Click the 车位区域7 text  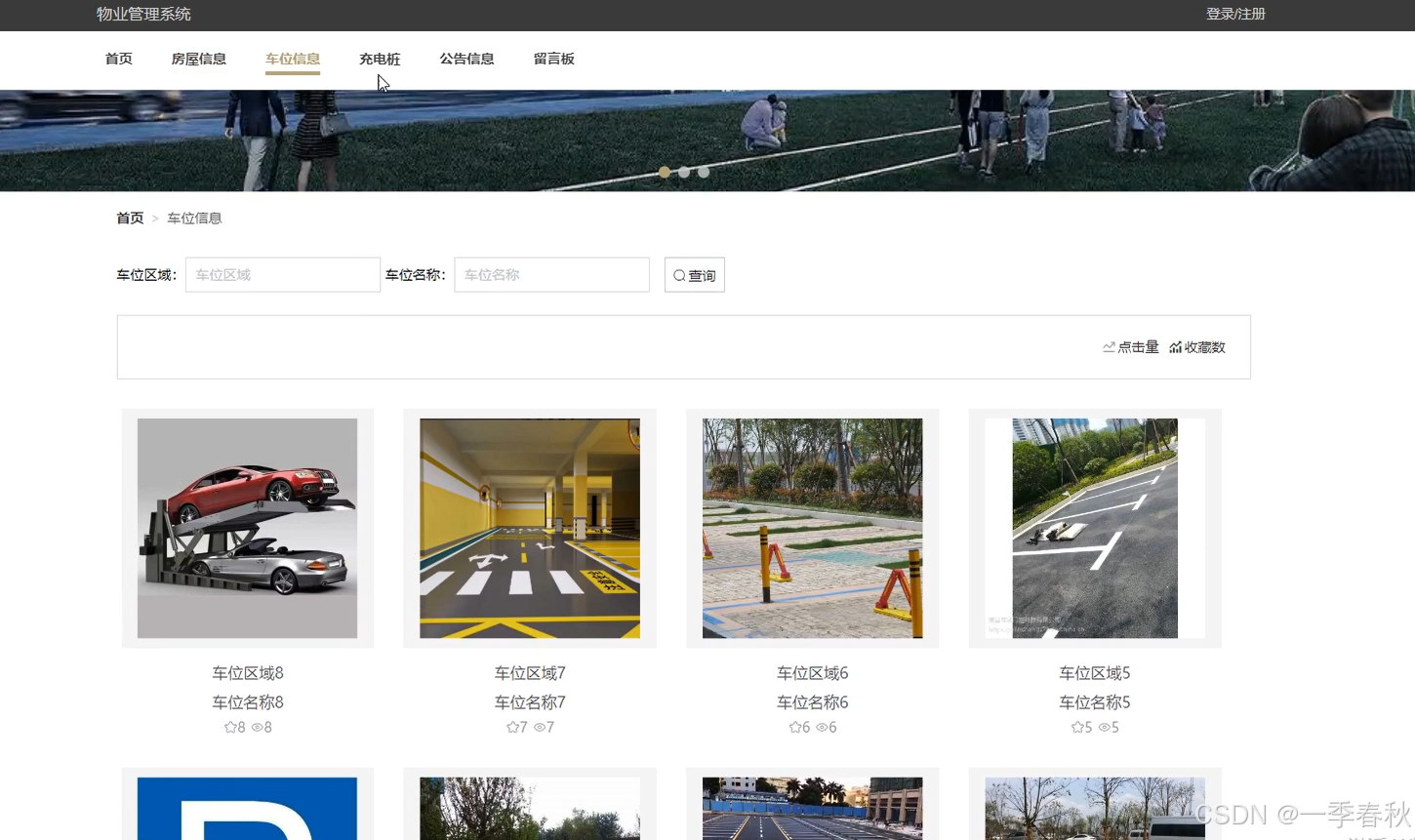point(530,673)
